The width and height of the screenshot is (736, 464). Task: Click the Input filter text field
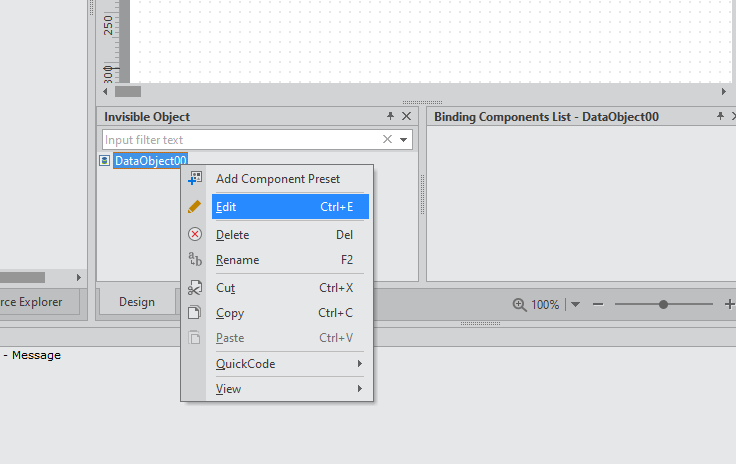pos(242,140)
